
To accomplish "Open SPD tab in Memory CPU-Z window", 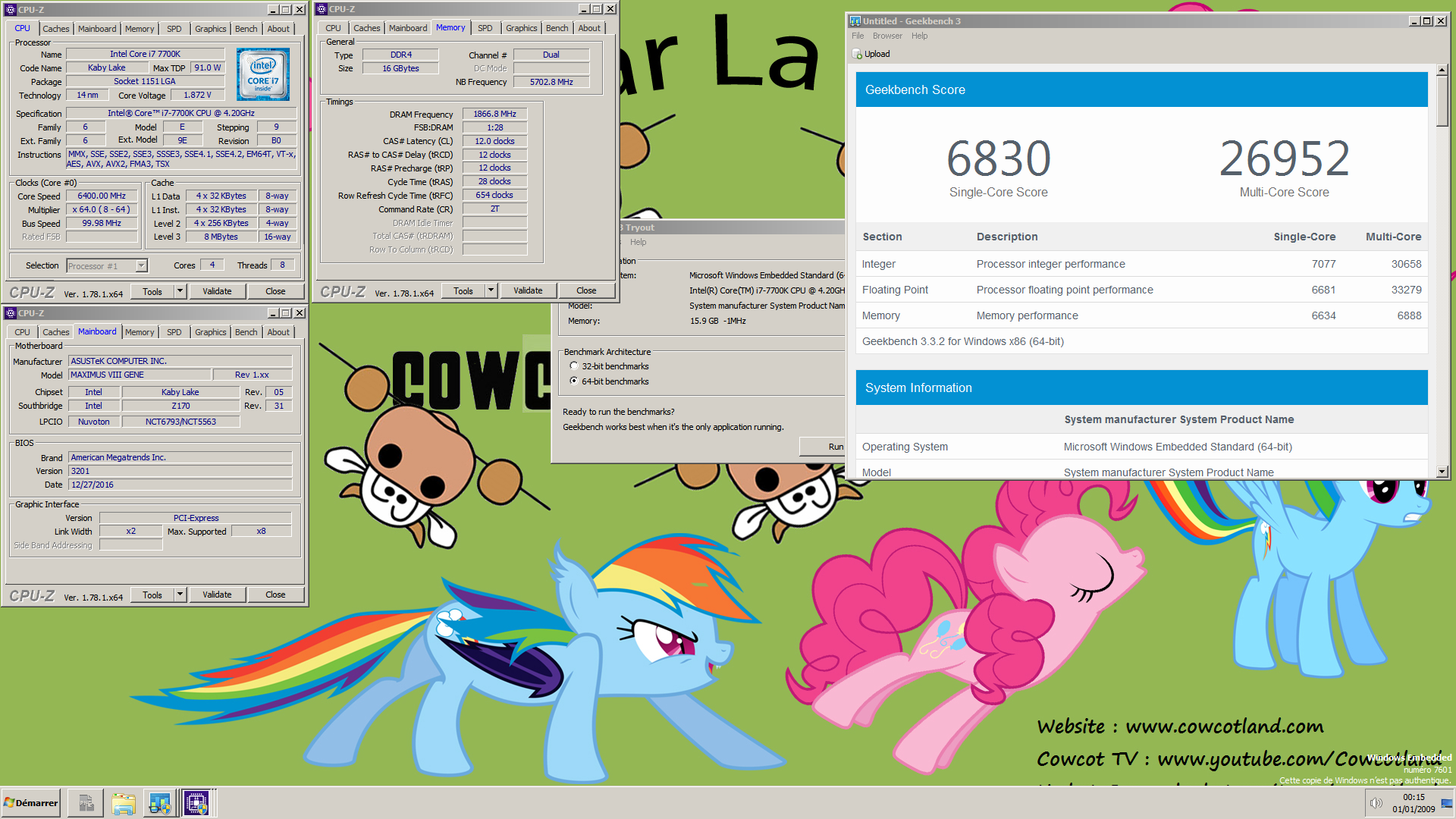I will coord(485,28).
